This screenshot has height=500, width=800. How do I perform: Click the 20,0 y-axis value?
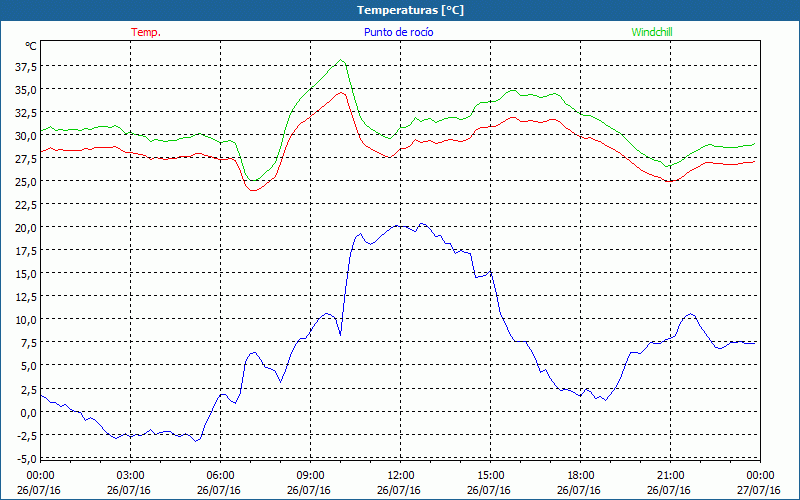coord(27,228)
